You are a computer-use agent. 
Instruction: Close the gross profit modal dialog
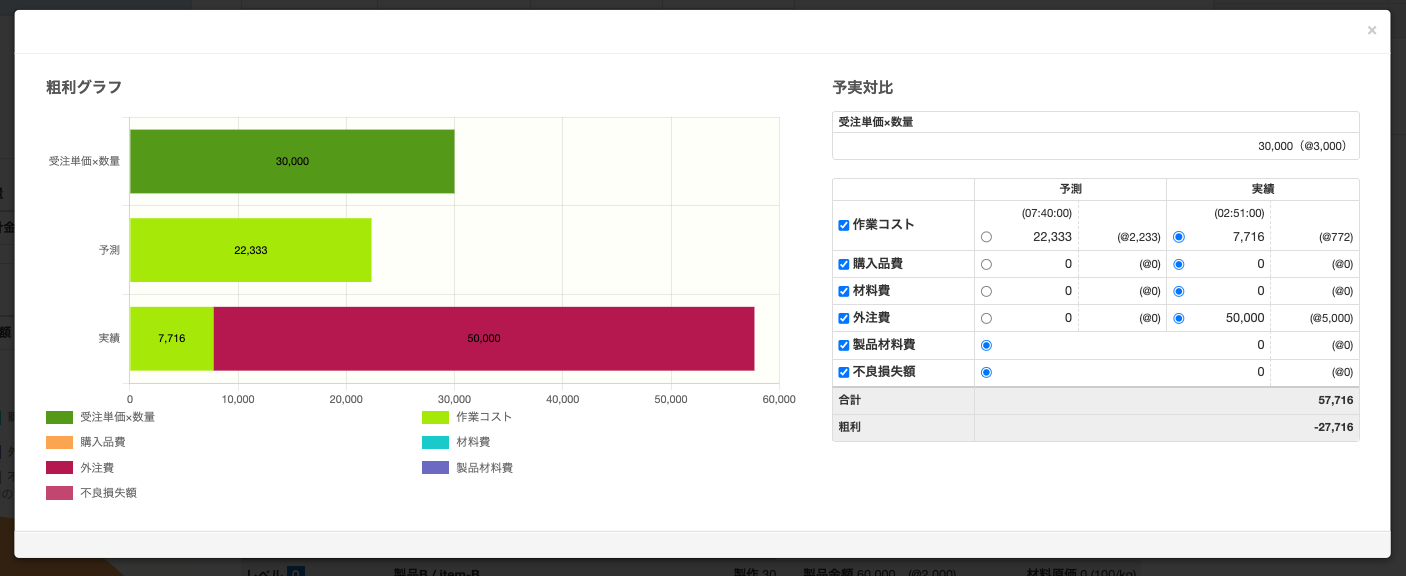pyautogui.click(x=1371, y=31)
